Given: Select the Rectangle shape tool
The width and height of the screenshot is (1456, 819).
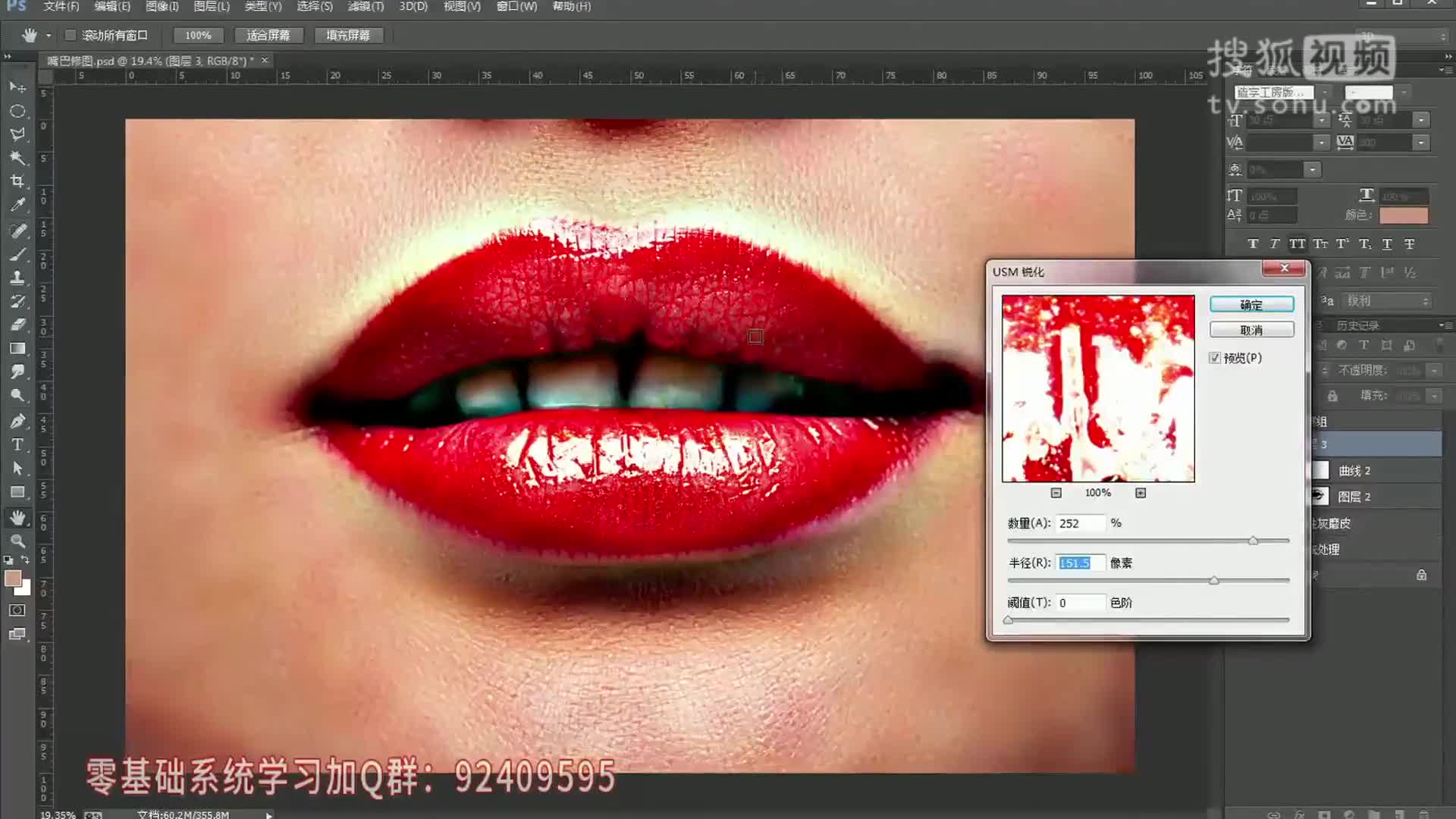Looking at the screenshot, I should click(17, 491).
